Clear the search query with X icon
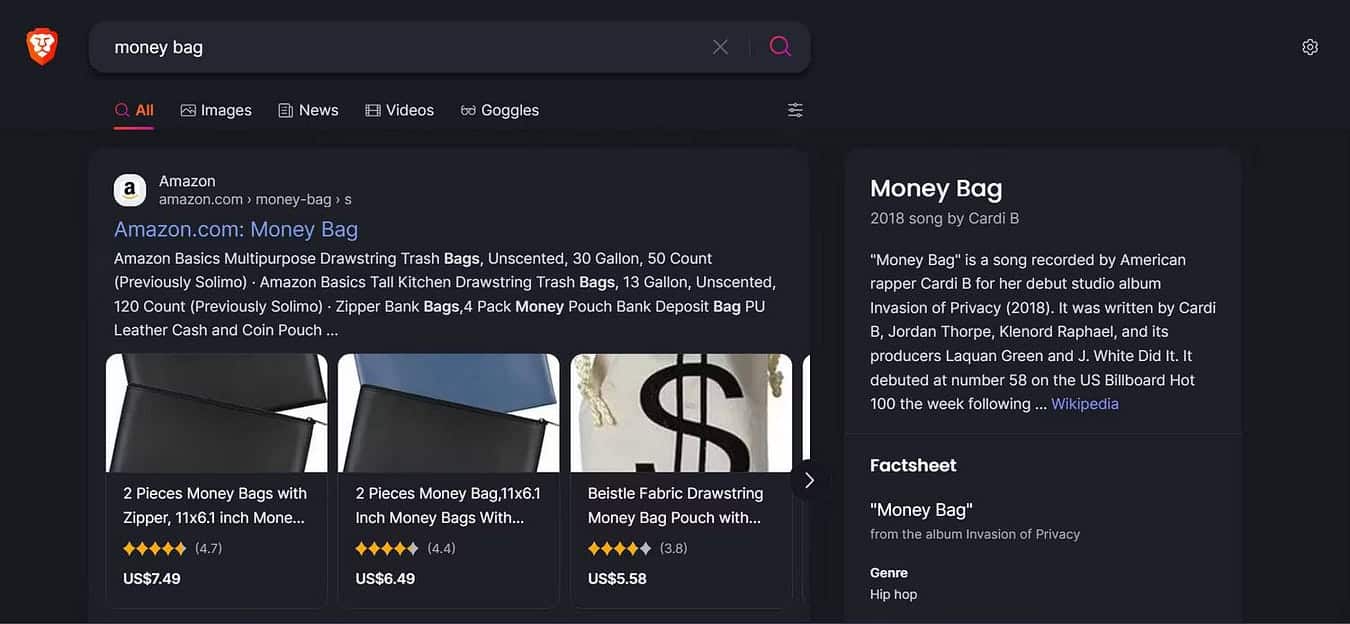The height and width of the screenshot is (624, 1350). click(x=720, y=47)
